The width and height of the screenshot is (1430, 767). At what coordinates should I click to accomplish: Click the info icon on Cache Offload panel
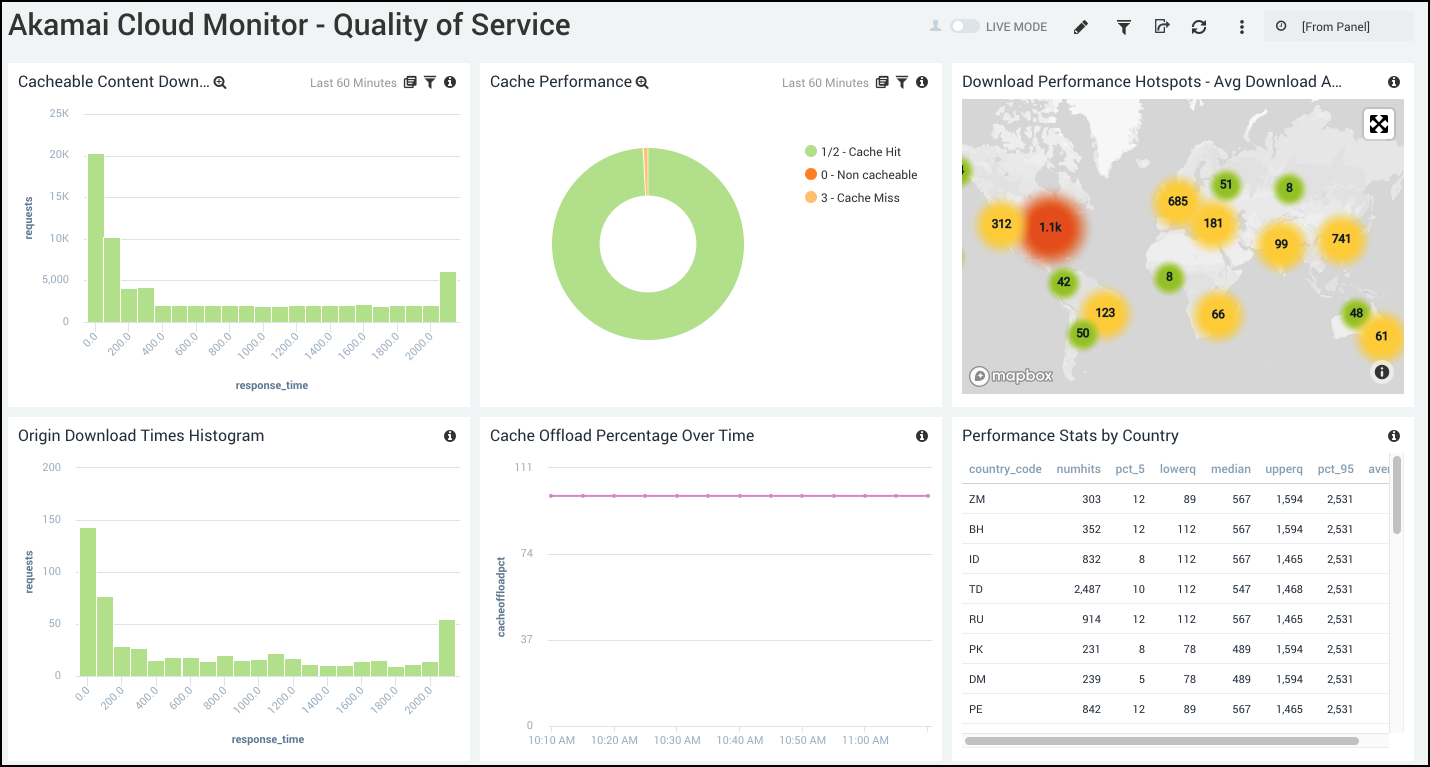tap(921, 436)
